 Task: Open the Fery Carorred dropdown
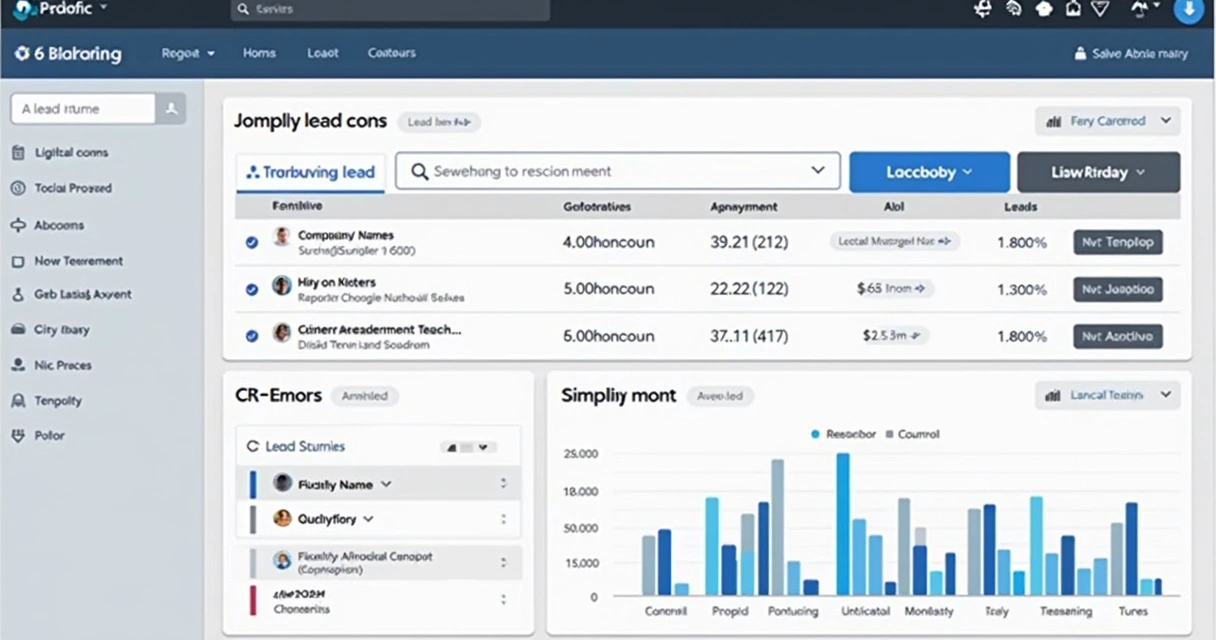pos(1107,120)
